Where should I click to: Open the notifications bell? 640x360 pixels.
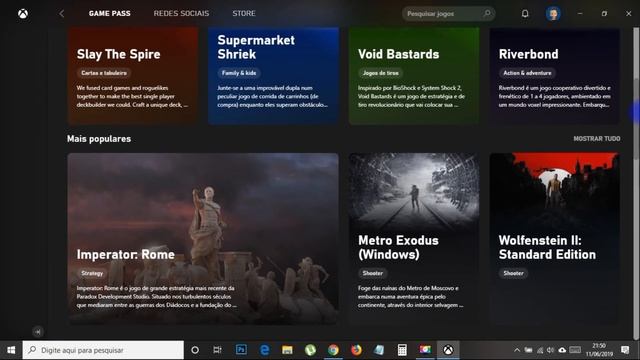click(525, 13)
